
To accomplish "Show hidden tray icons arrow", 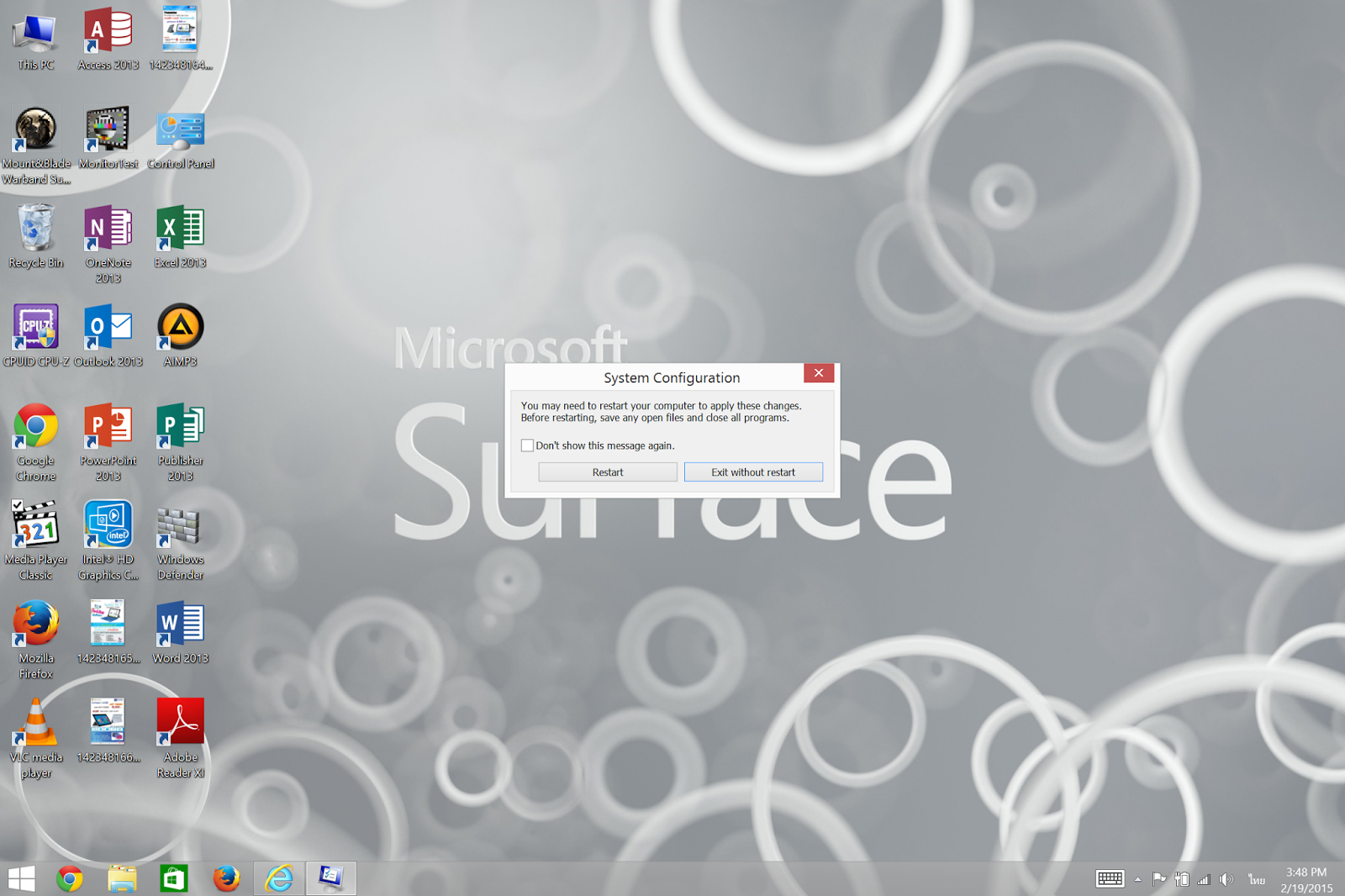I will coord(1137,880).
